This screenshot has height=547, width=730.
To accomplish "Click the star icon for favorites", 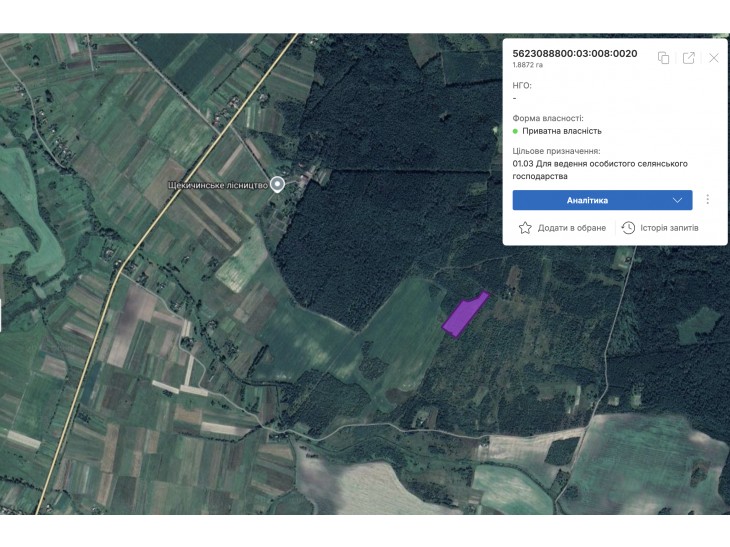I will click(x=525, y=228).
